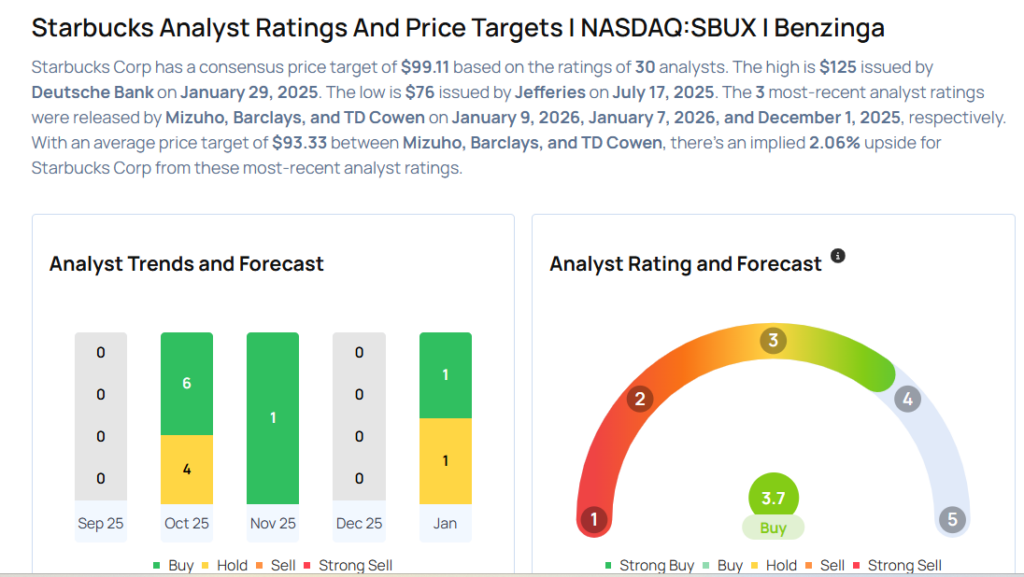The height and width of the screenshot is (577, 1024).
Task: Click gauge marker number 5
Action: click(951, 519)
